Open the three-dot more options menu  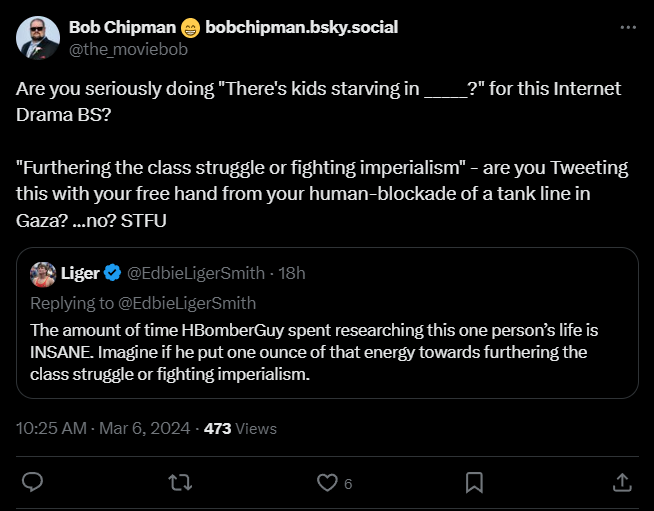[628, 27]
